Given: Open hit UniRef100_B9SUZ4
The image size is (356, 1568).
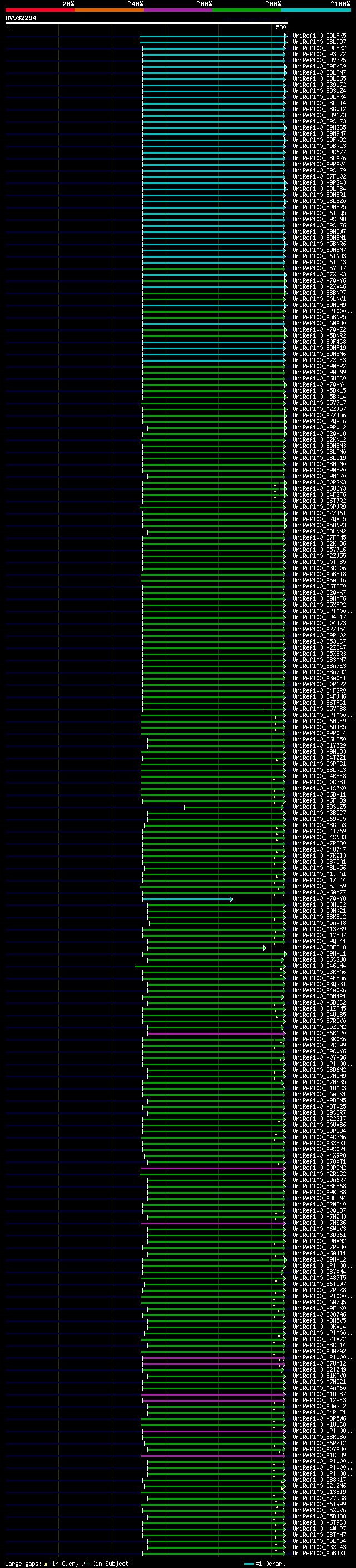Looking at the screenshot, I should [319, 91].
